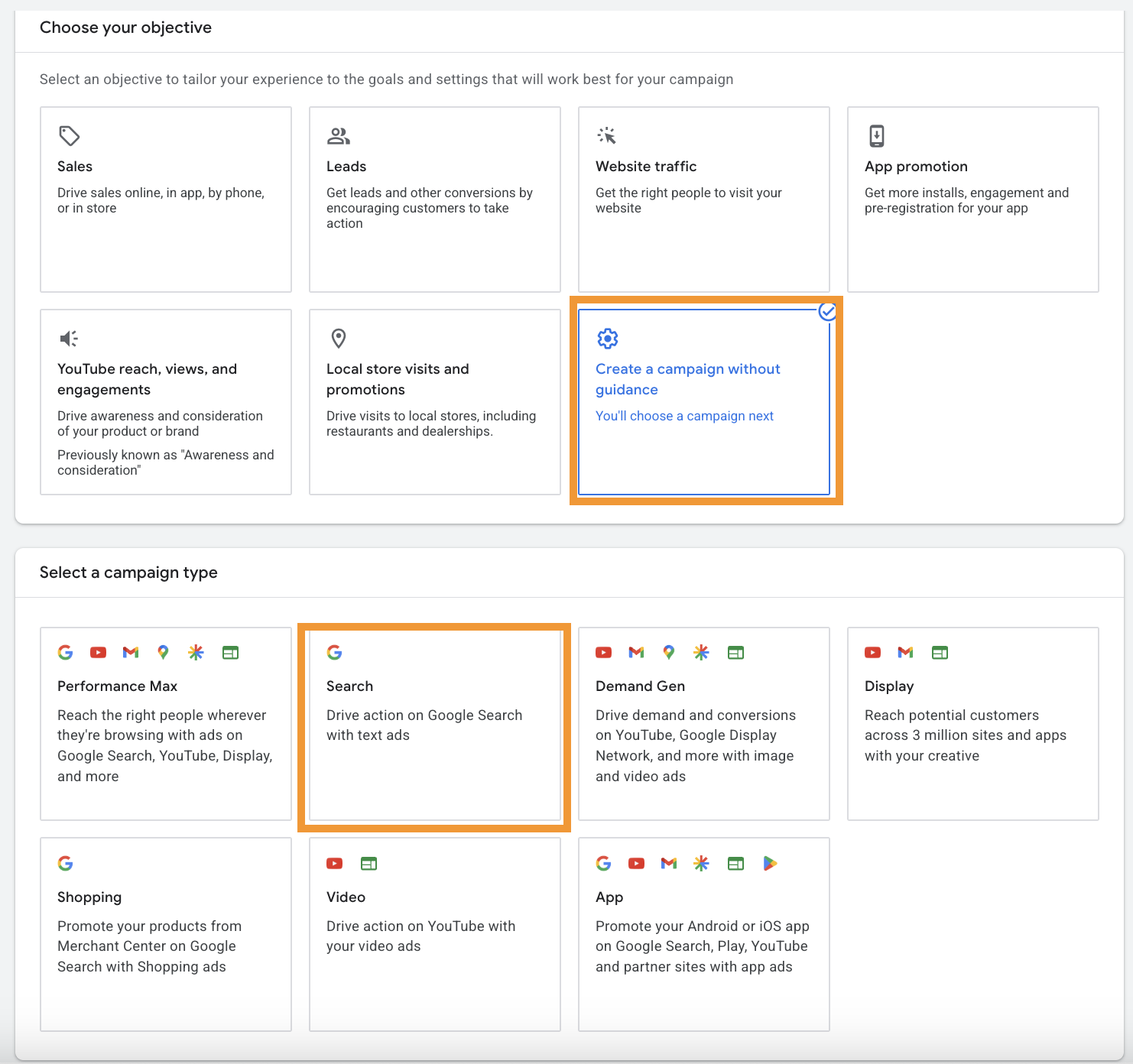Pick Local store visits and promotions title
The height and width of the screenshot is (1064, 1133).
[398, 379]
